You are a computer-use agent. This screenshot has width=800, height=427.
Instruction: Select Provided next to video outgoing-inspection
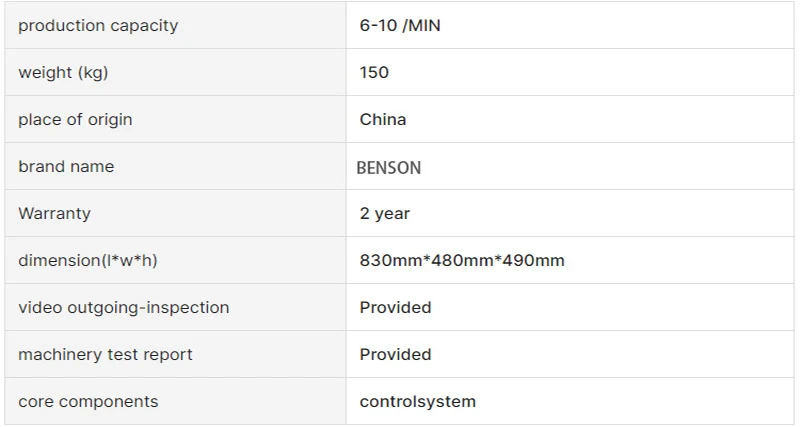point(395,307)
